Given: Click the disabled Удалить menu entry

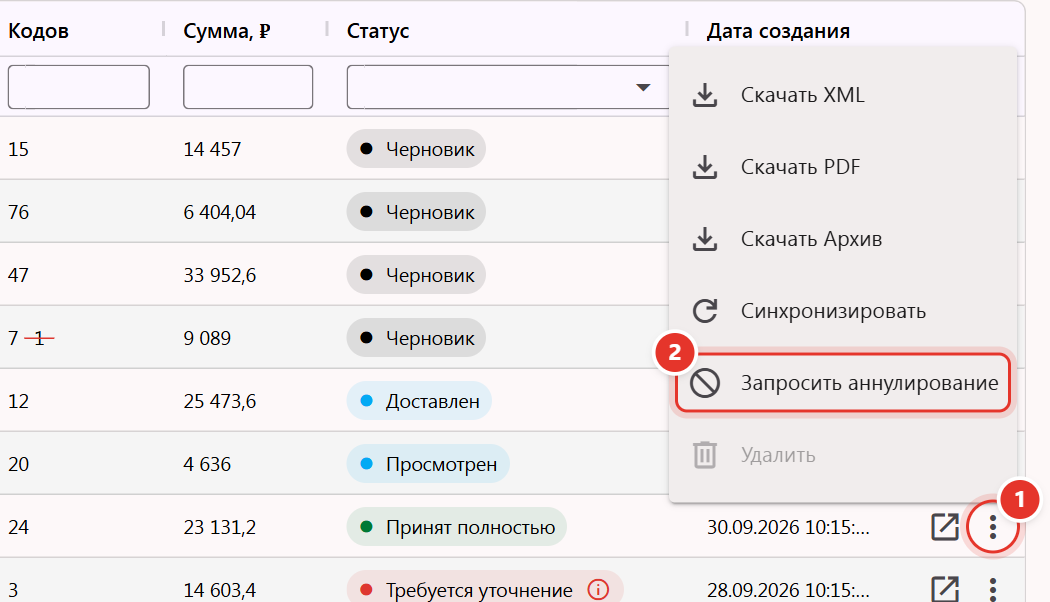Looking at the screenshot, I should 842,455.
